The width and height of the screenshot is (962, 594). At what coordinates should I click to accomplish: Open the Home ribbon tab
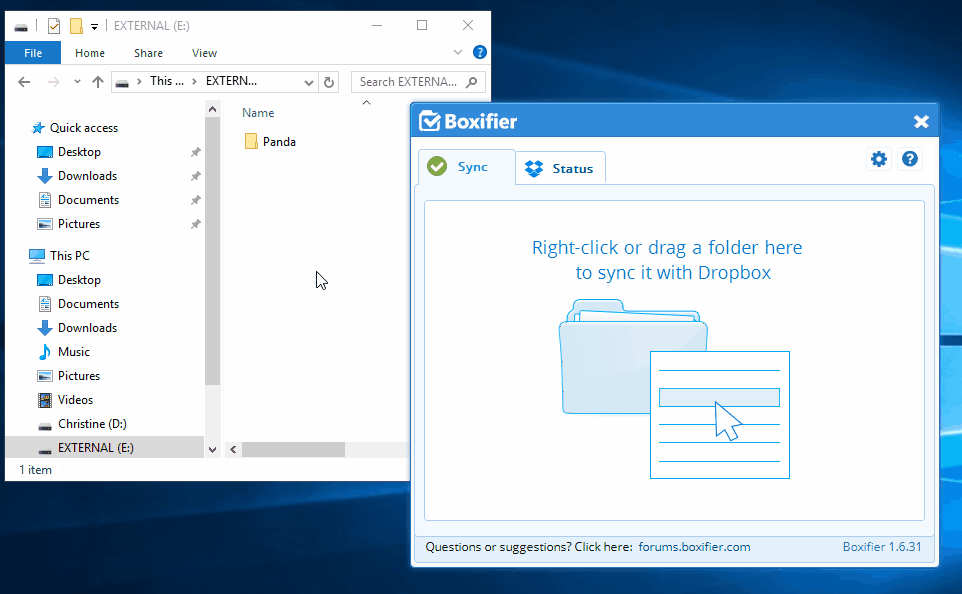[x=90, y=53]
